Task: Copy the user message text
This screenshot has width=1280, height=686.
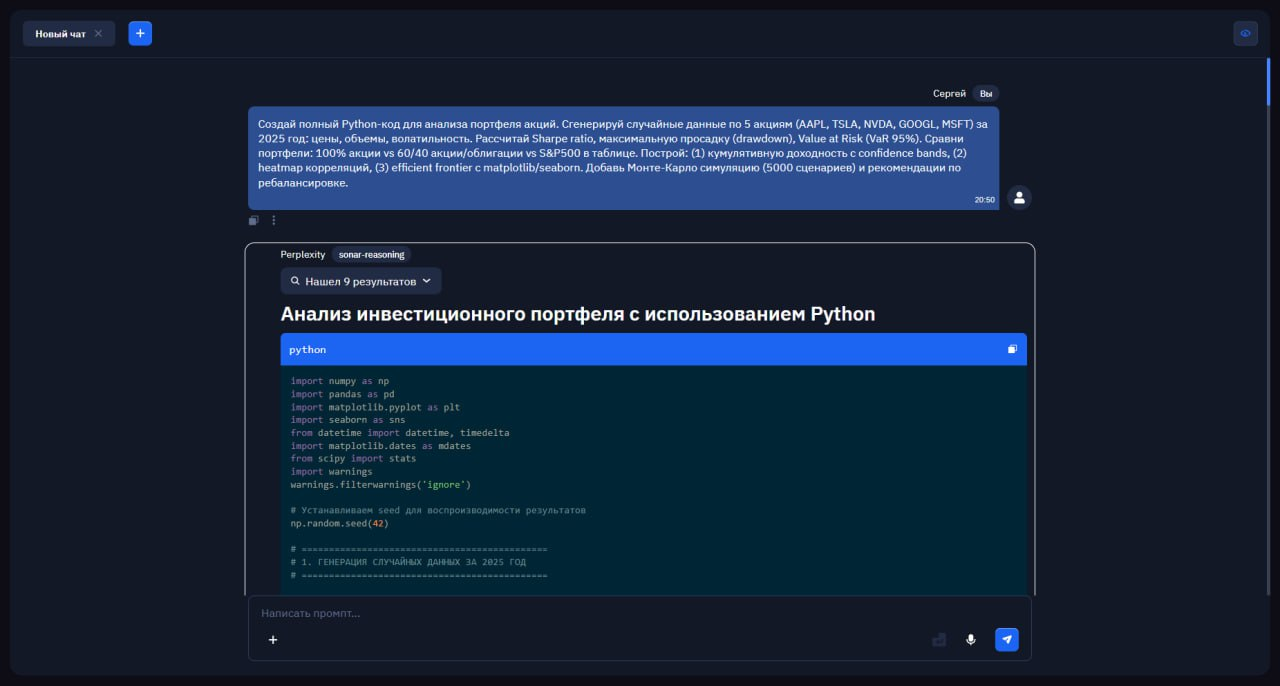Action: pyautogui.click(x=253, y=220)
